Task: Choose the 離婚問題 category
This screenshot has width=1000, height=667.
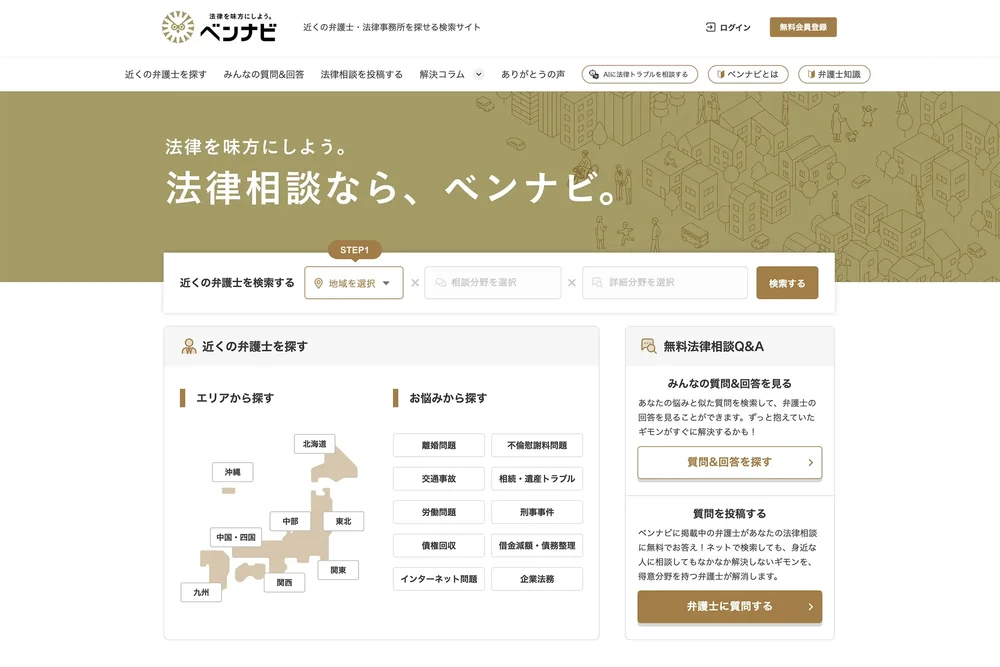Action: 439,445
